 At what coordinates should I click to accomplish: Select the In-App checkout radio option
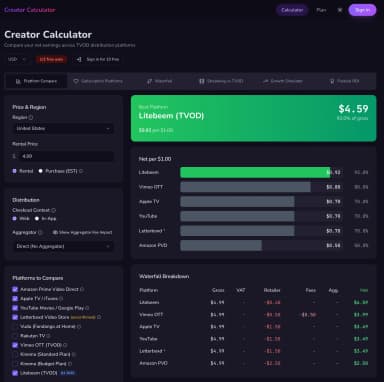click(37, 219)
